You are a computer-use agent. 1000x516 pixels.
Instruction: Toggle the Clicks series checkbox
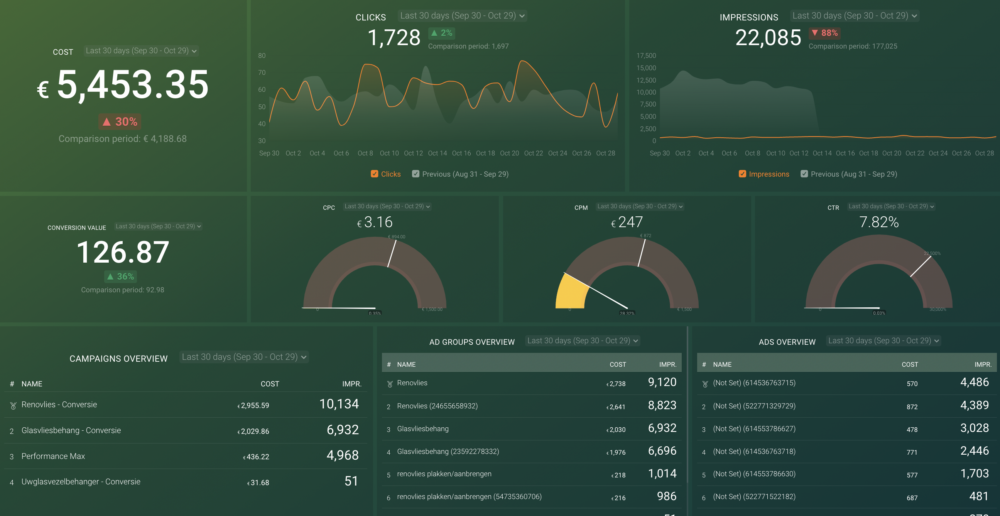(374, 173)
